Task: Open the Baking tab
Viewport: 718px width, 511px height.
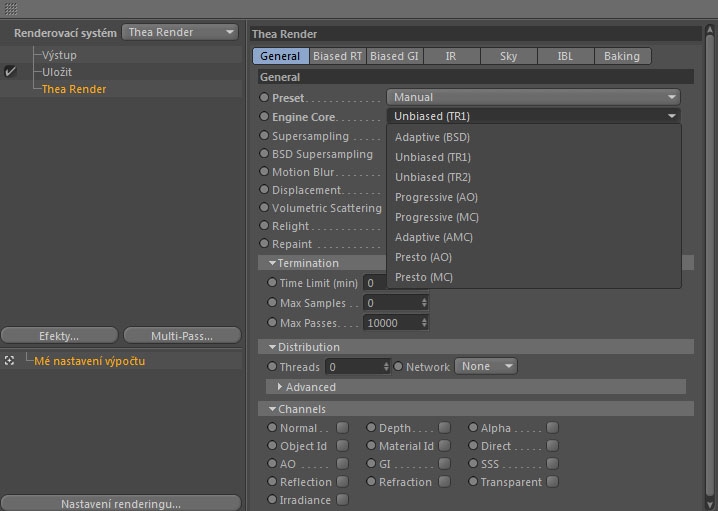Action: coord(622,56)
